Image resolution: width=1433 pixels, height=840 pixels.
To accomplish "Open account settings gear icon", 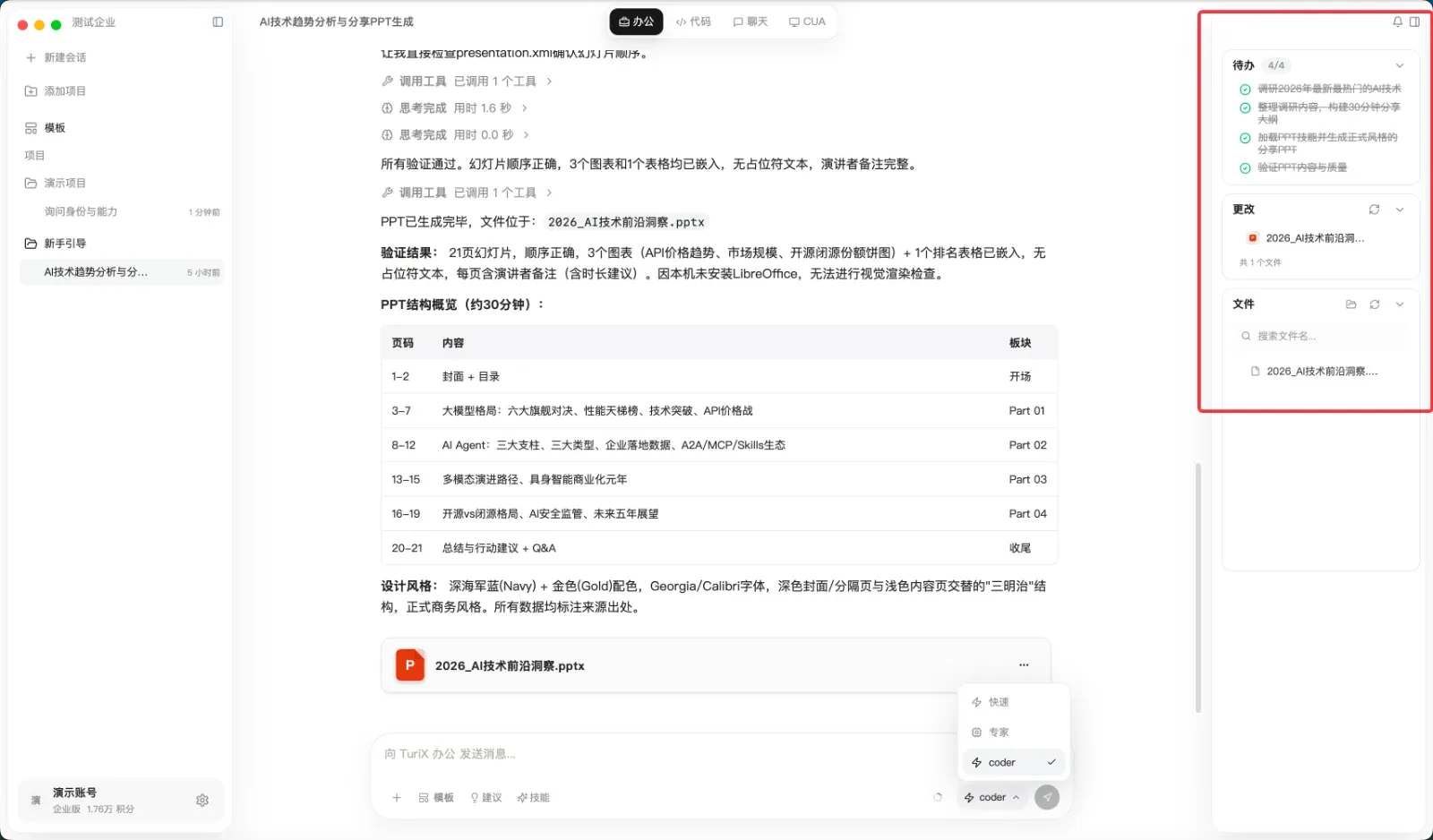I will coord(202,801).
